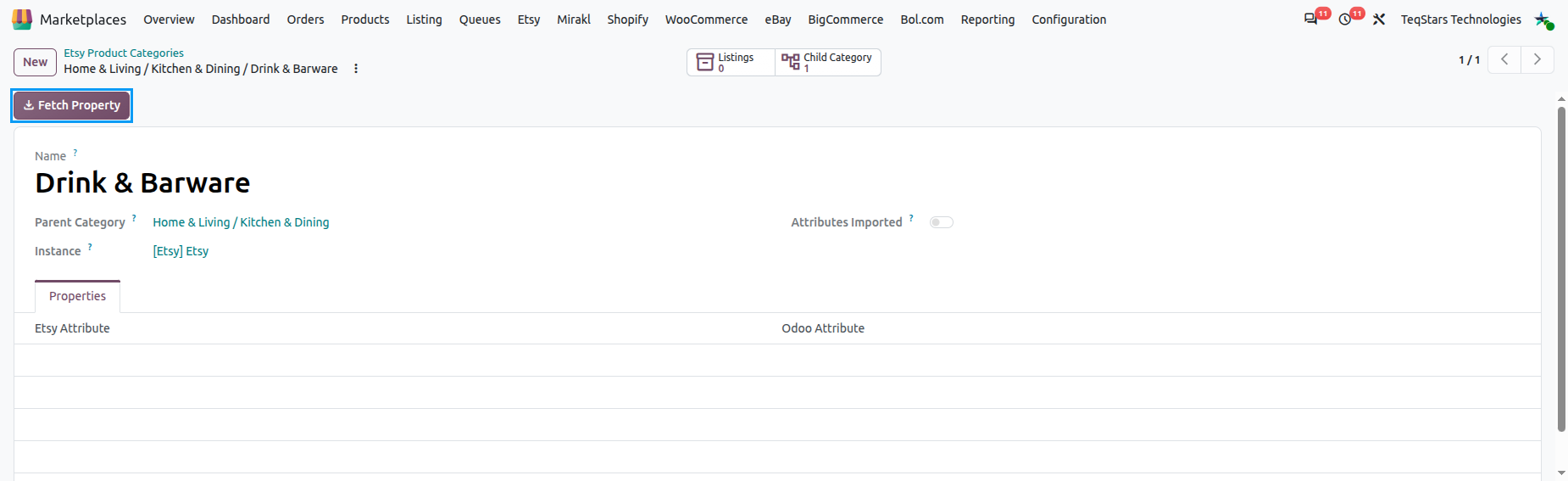Image resolution: width=1568 pixels, height=481 pixels.
Task: Select the Properties tab
Action: 77,296
